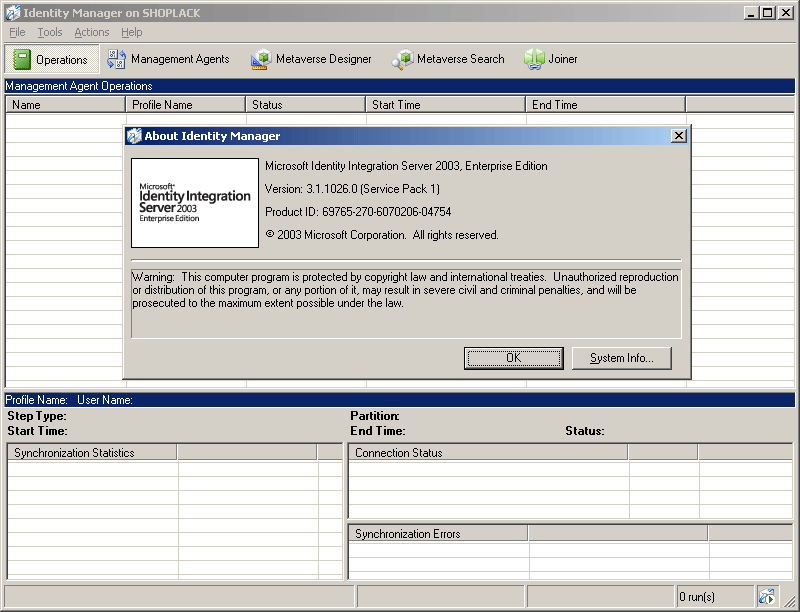
Task: Click the Synchronization Errors column header
Action: 438,533
